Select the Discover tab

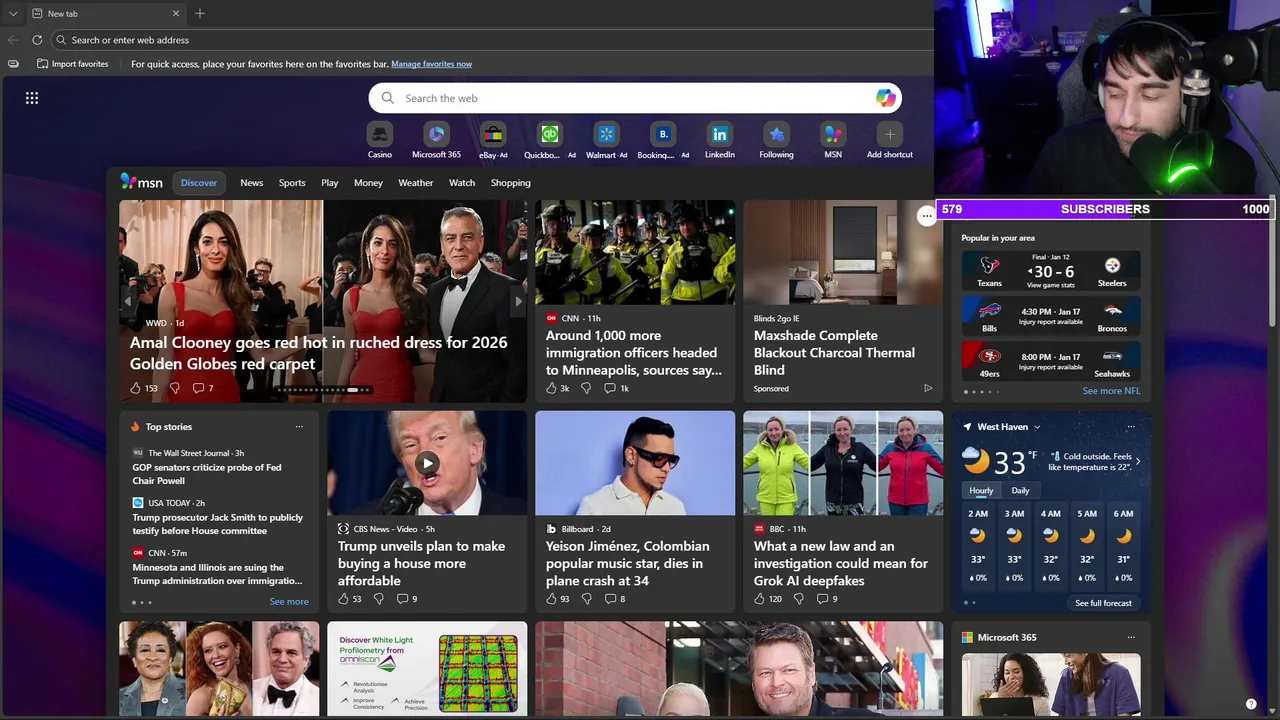click(199, 183)
